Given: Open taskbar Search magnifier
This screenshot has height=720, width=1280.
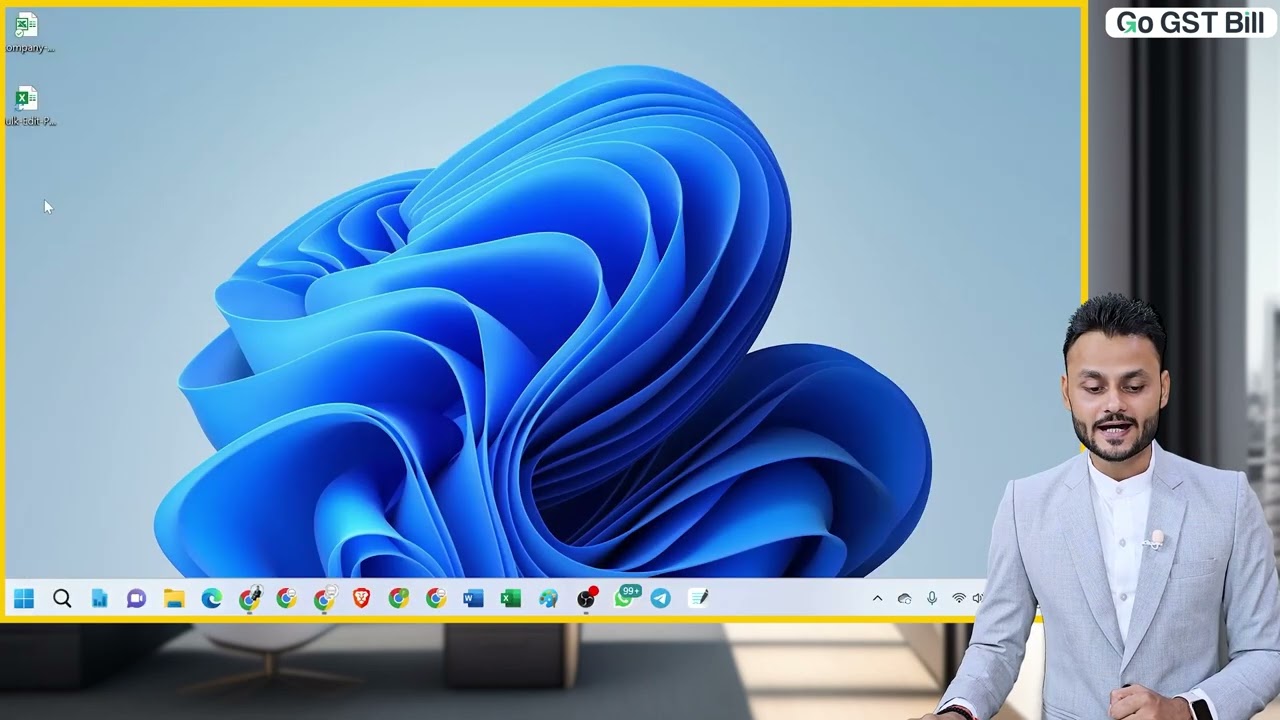Looking at the screenshot, I should 62,598.
